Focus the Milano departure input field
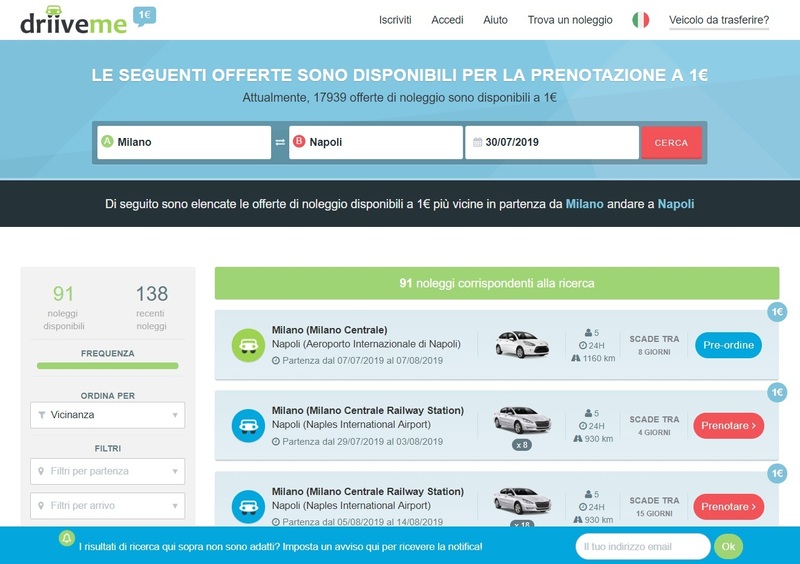The height and width of the screenshot is (564, 800). (x=184, y=142)
